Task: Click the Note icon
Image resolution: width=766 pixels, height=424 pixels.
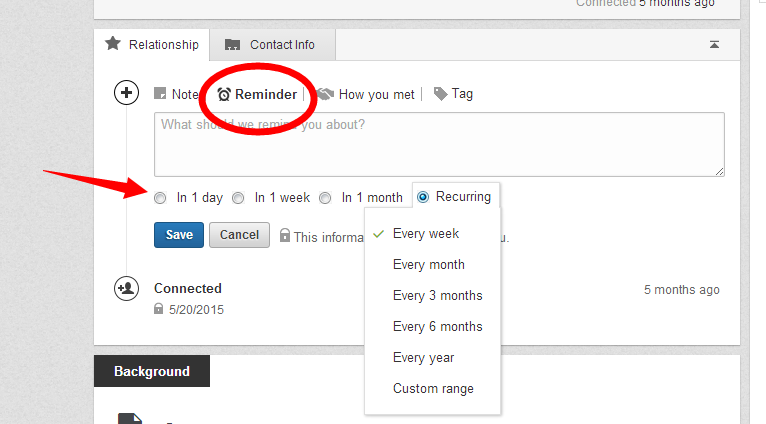Action: point(160,94)
